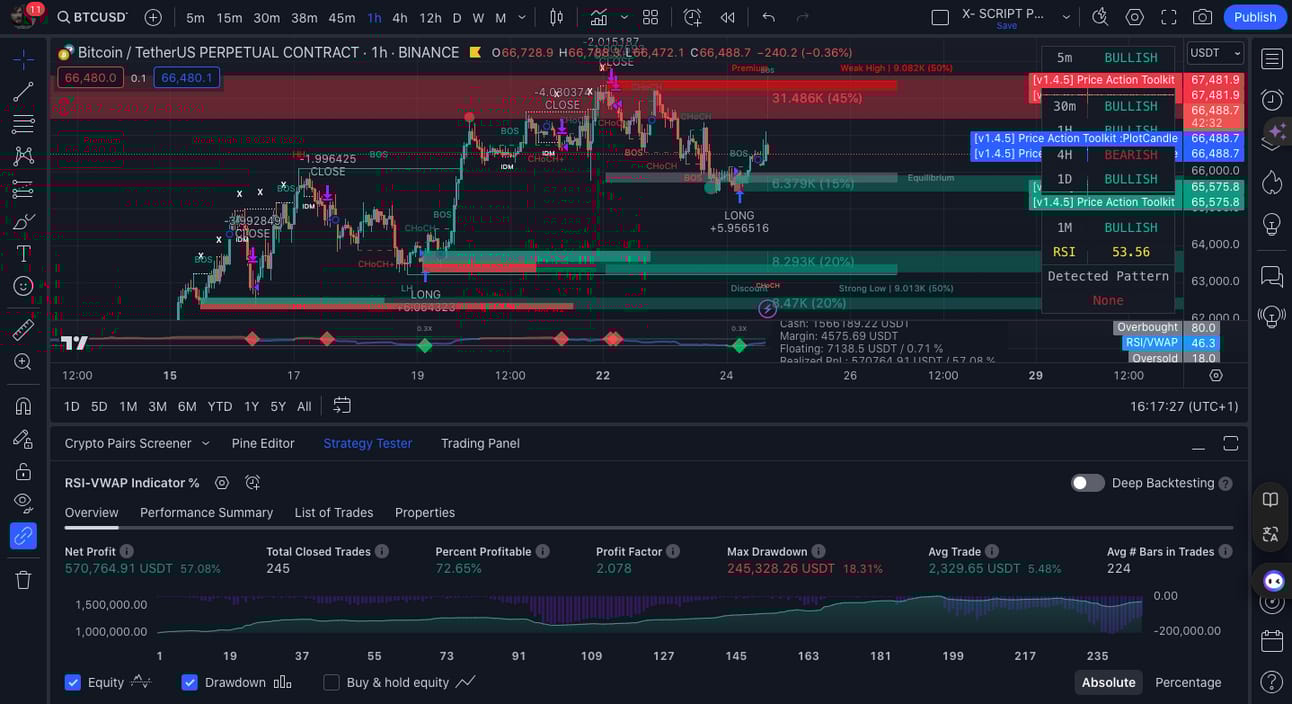
Task: Switch to the Strategy Tester tab
Action: [x=367, y=443]
